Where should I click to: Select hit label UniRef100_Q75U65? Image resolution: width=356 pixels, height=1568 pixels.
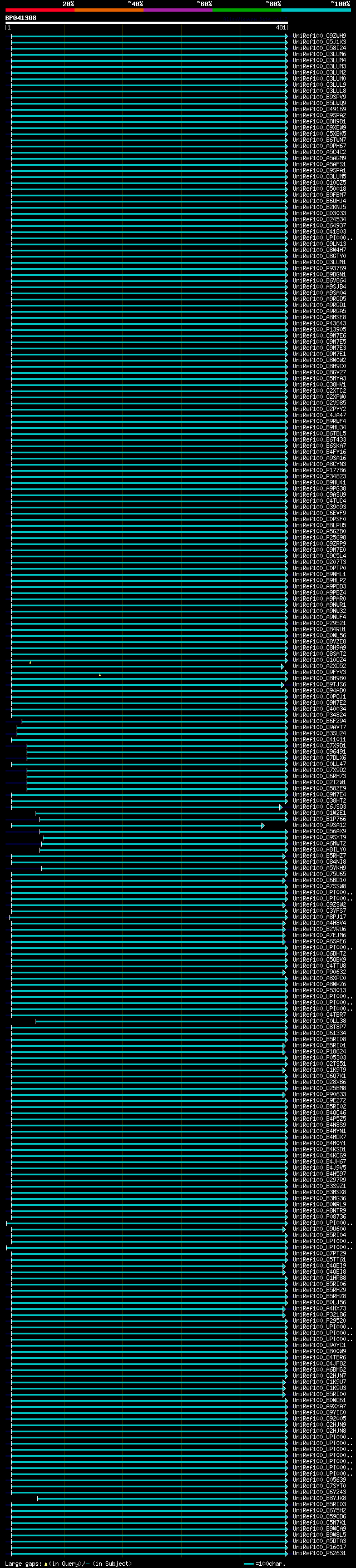pyautogui.click(x=319, y=874)
